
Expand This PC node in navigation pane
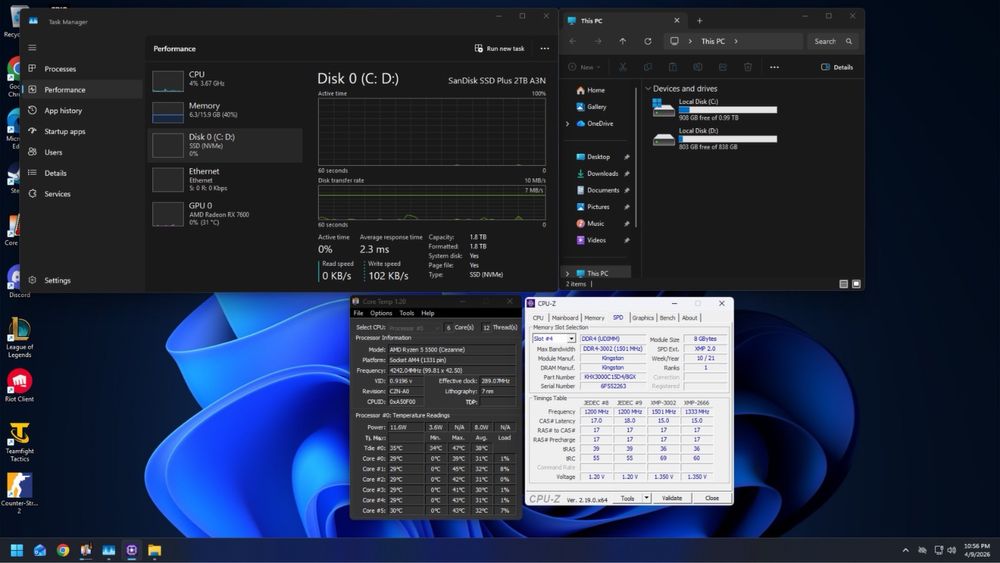[567, 274]
